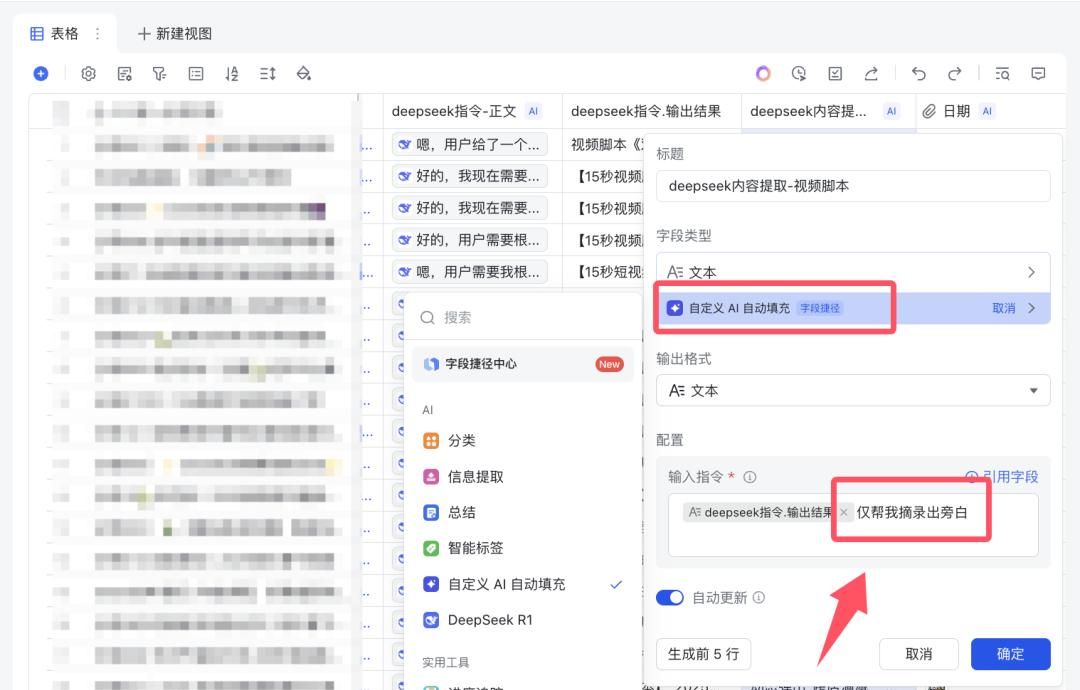The width and height of the screenshot is (1080, 690).
Task: Open field settings gear icon in toolbar
Action: [x=88, y=74]
